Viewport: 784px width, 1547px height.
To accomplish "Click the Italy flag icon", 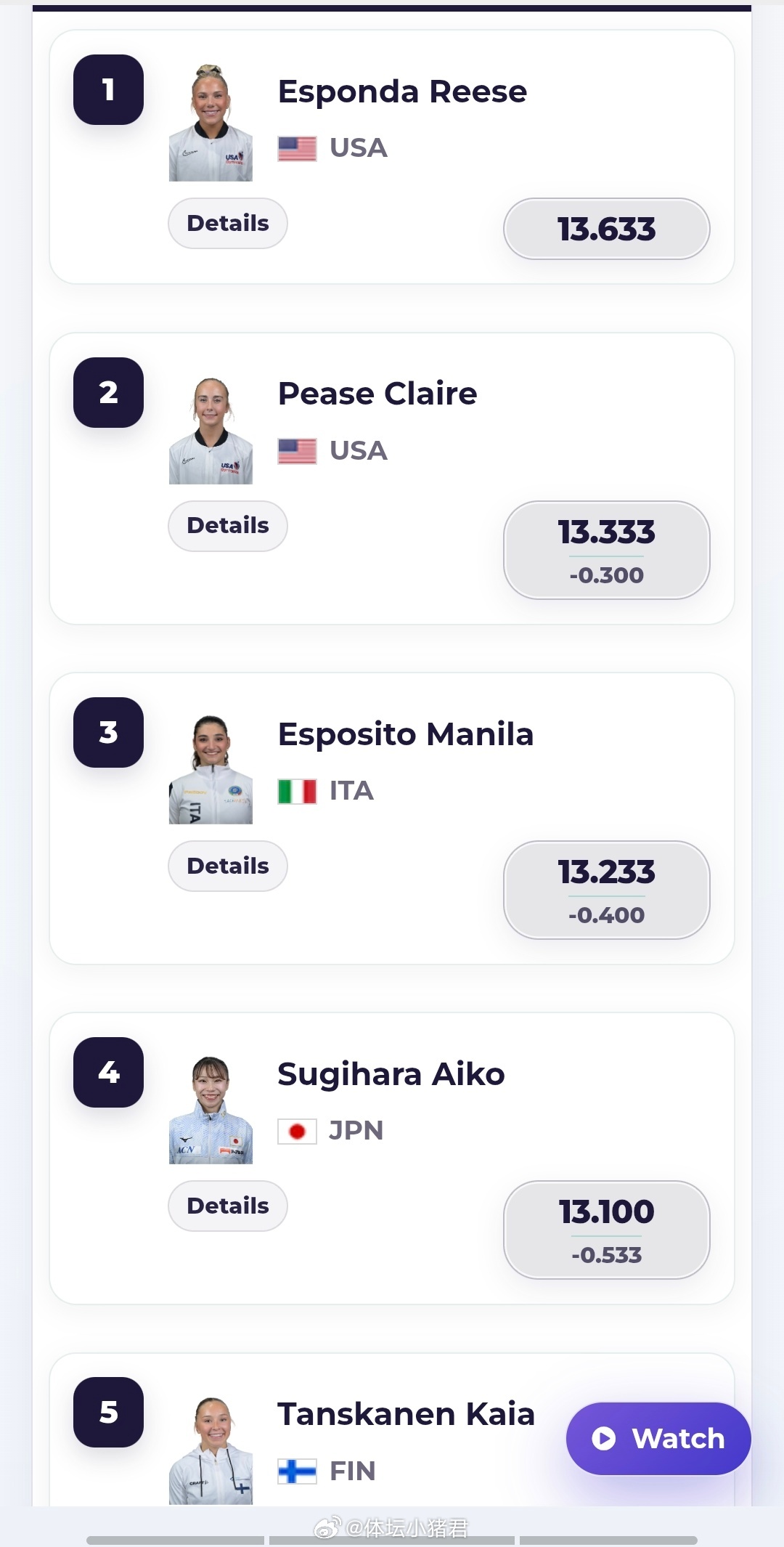I will tap(297, 791).
